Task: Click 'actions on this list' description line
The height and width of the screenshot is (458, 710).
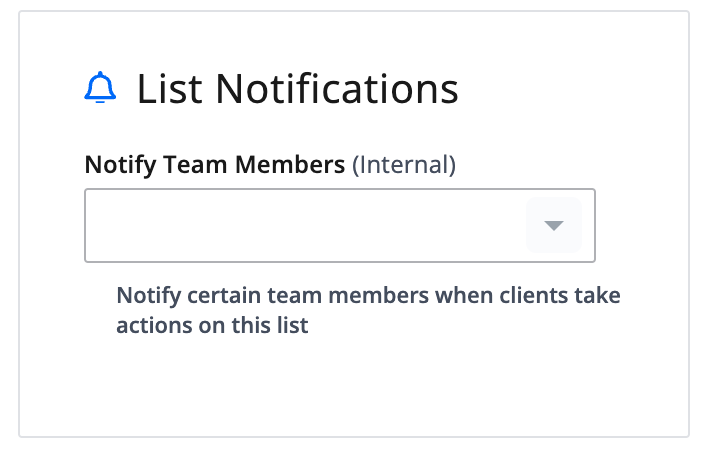Action: point(212,325)
